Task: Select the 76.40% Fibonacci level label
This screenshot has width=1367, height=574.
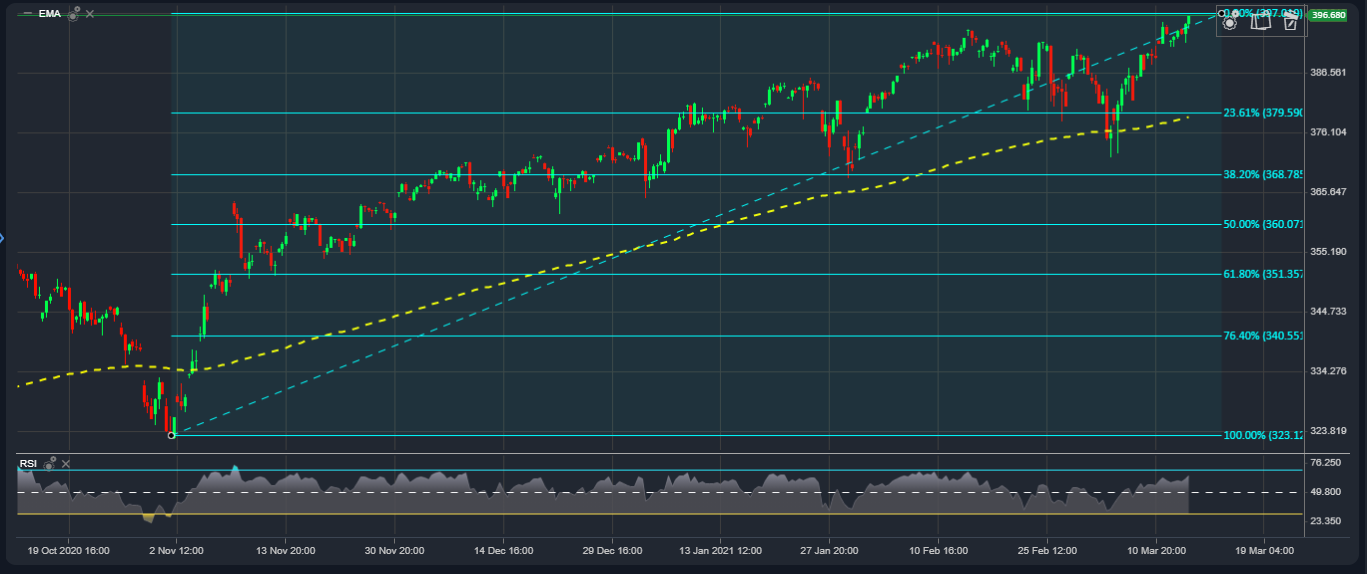Action: click(x=1262, y=336)
